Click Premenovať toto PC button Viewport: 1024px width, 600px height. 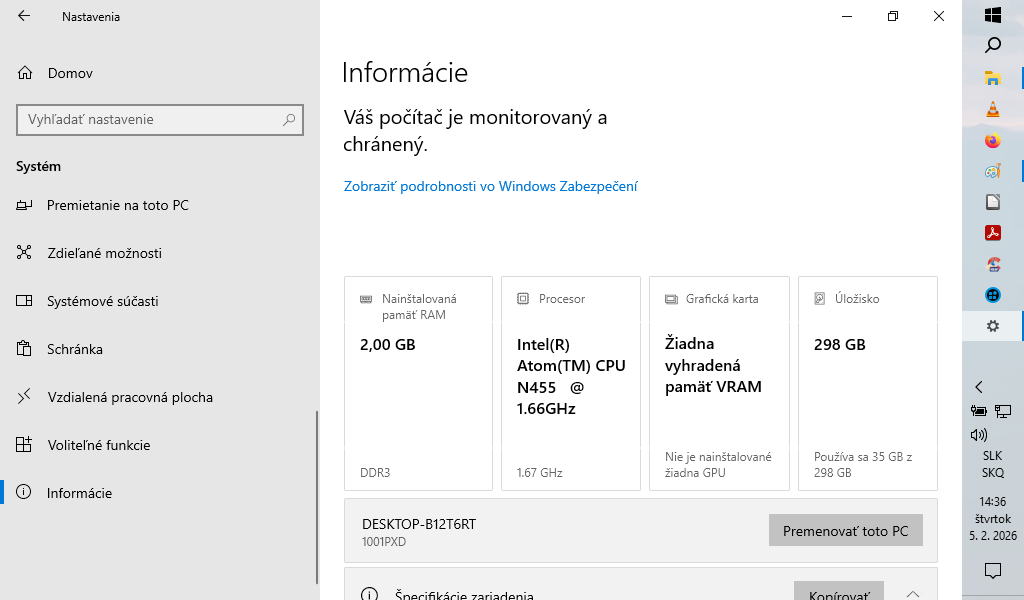[845, 531]
